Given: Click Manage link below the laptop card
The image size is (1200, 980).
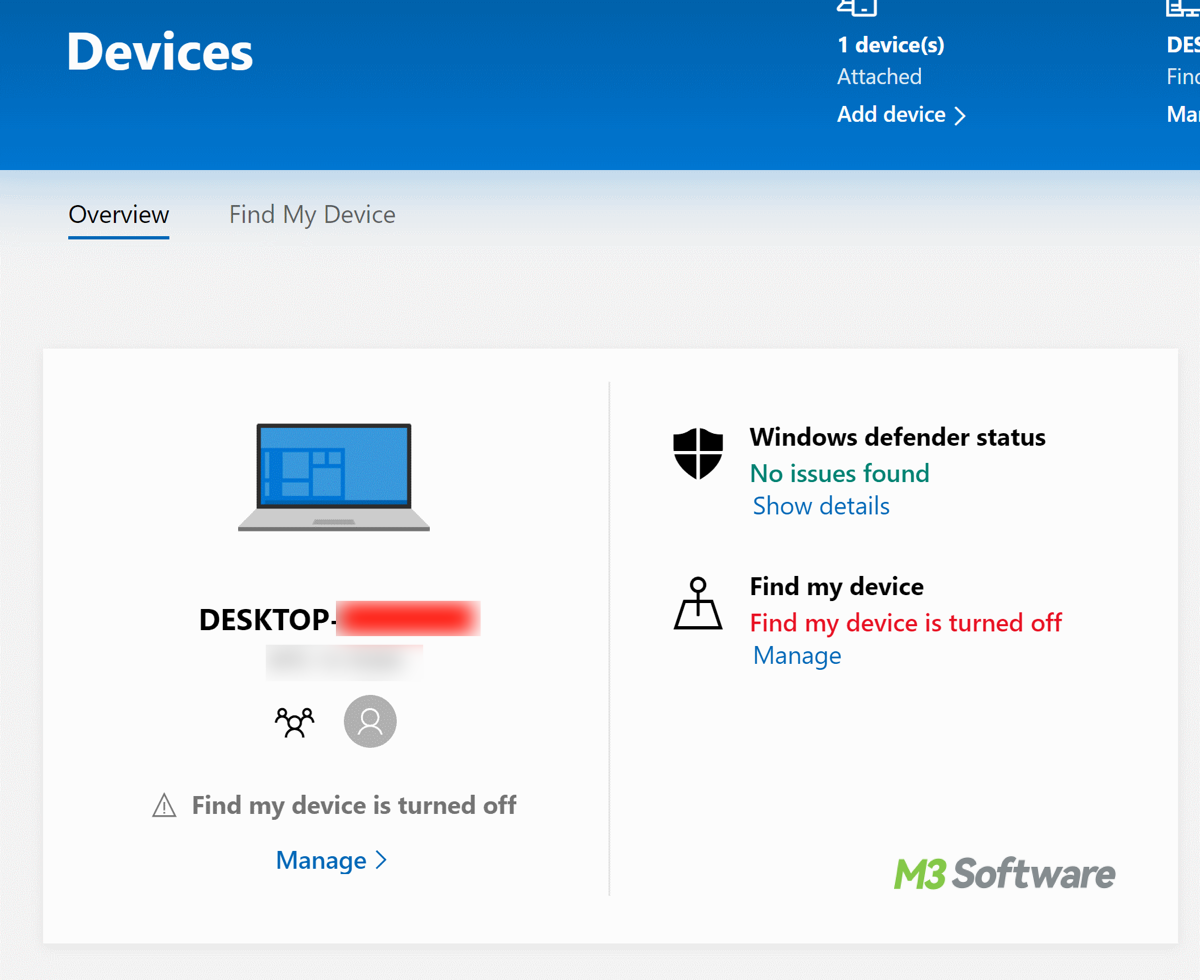Looking at the screenshot, I should [321, 860].
